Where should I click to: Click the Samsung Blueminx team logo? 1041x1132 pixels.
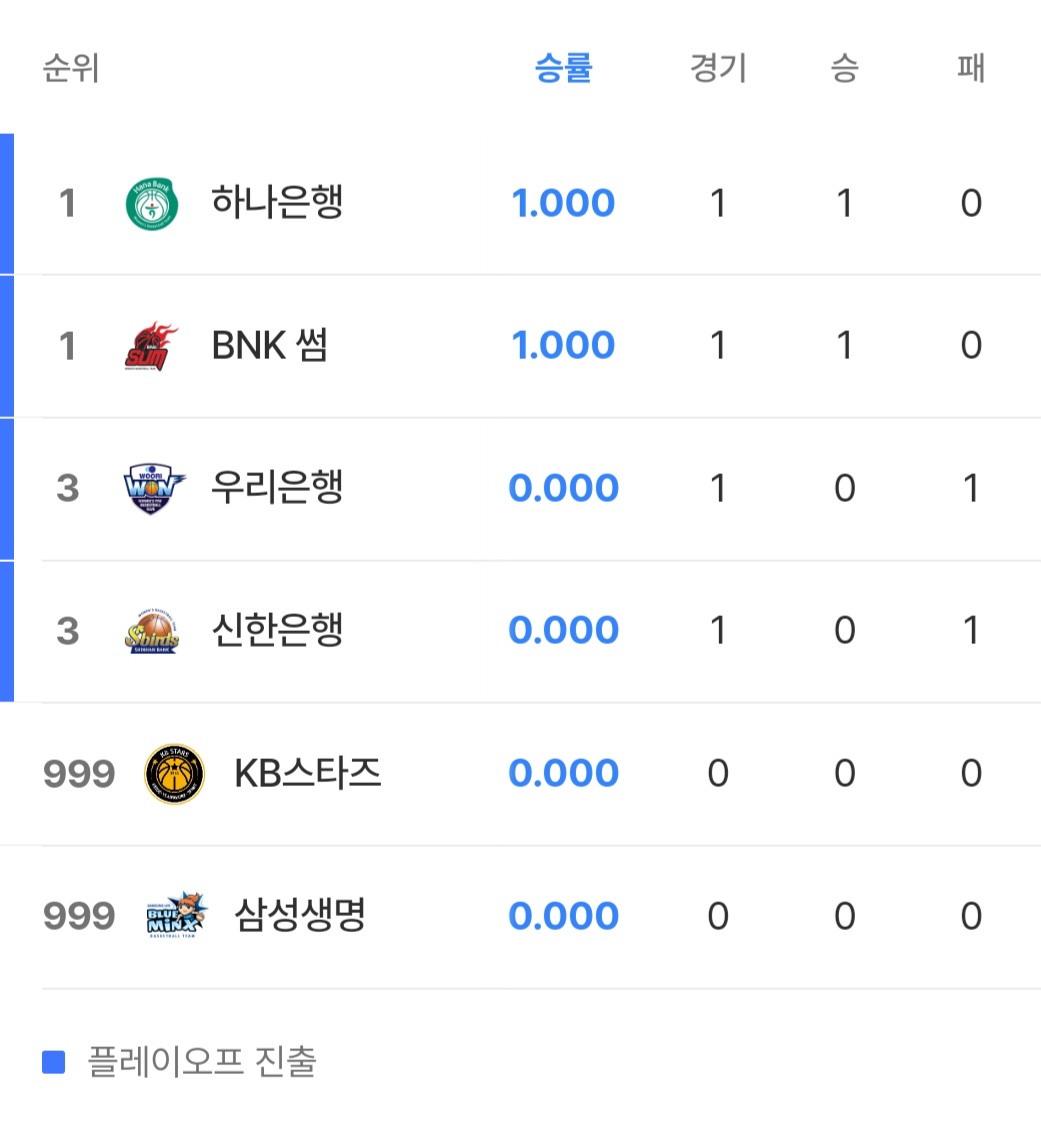tap(174, 916)
